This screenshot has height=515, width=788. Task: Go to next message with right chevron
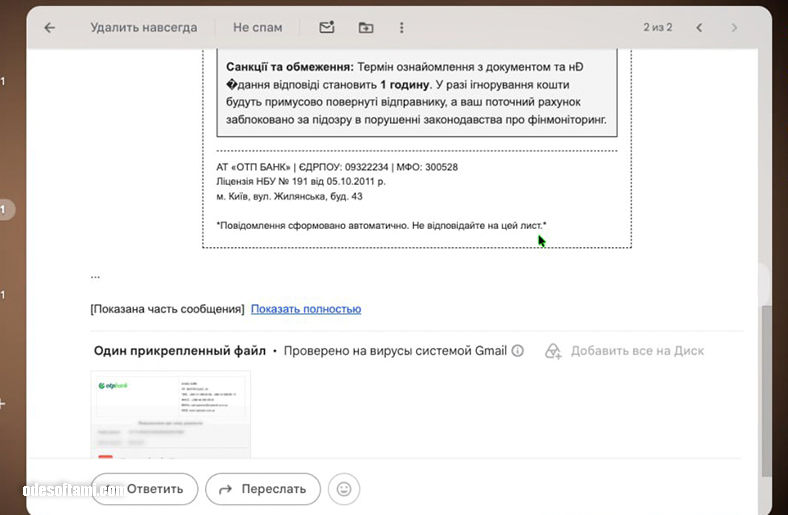point(734,28)
